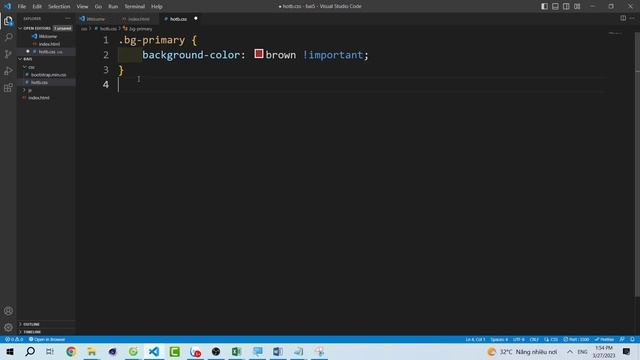Switch to the index.html editor tab

coord(138,19)
